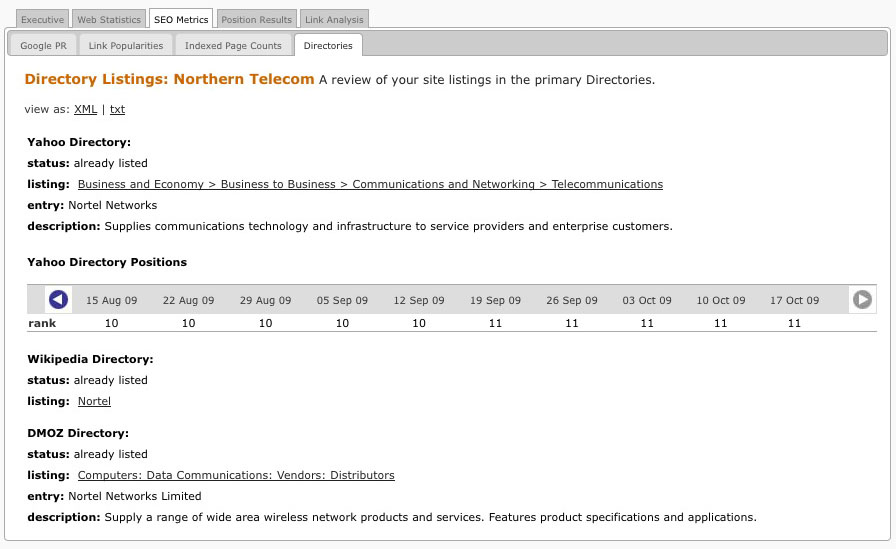This screenshot has height=549, width=896.
Task: Advance dates with the right arrow icon
Action: pos(862,299)
